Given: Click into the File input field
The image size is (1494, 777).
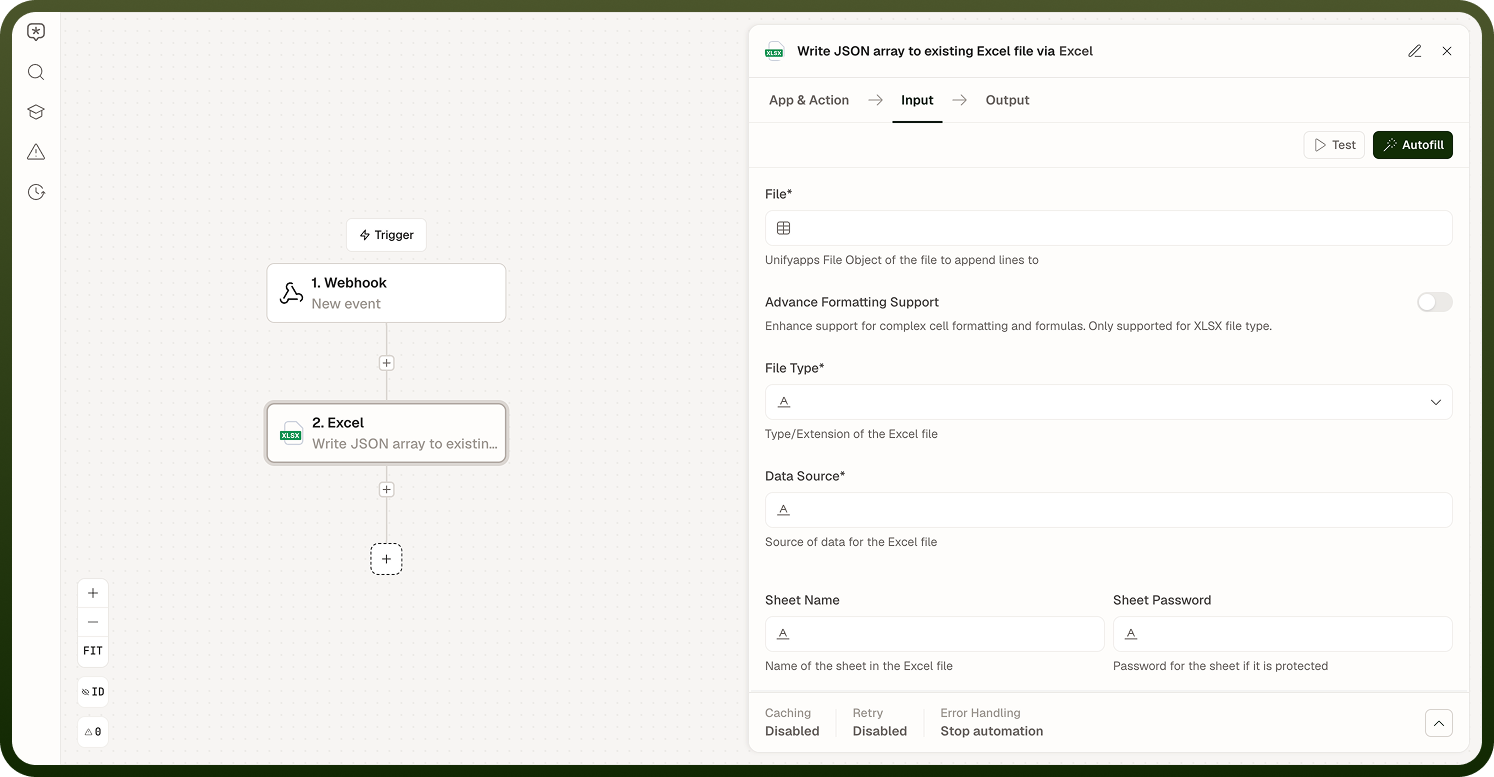Looking at the screenshot, I should [x=1109, y=228].
